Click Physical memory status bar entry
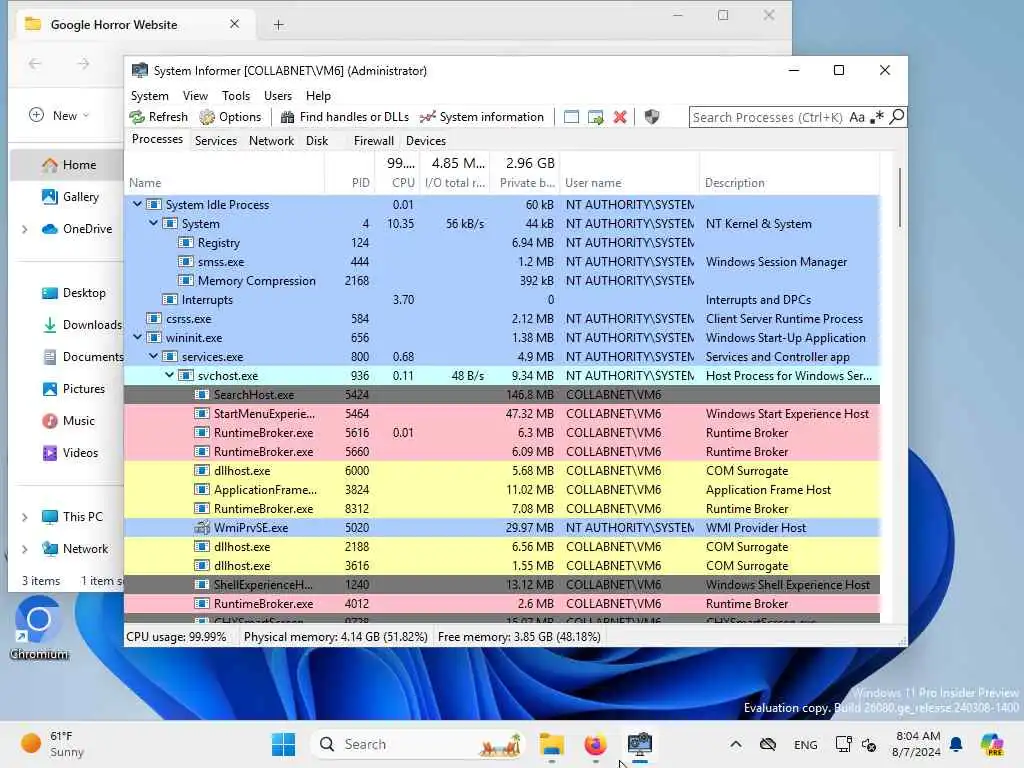 click(x=336, y=637)
